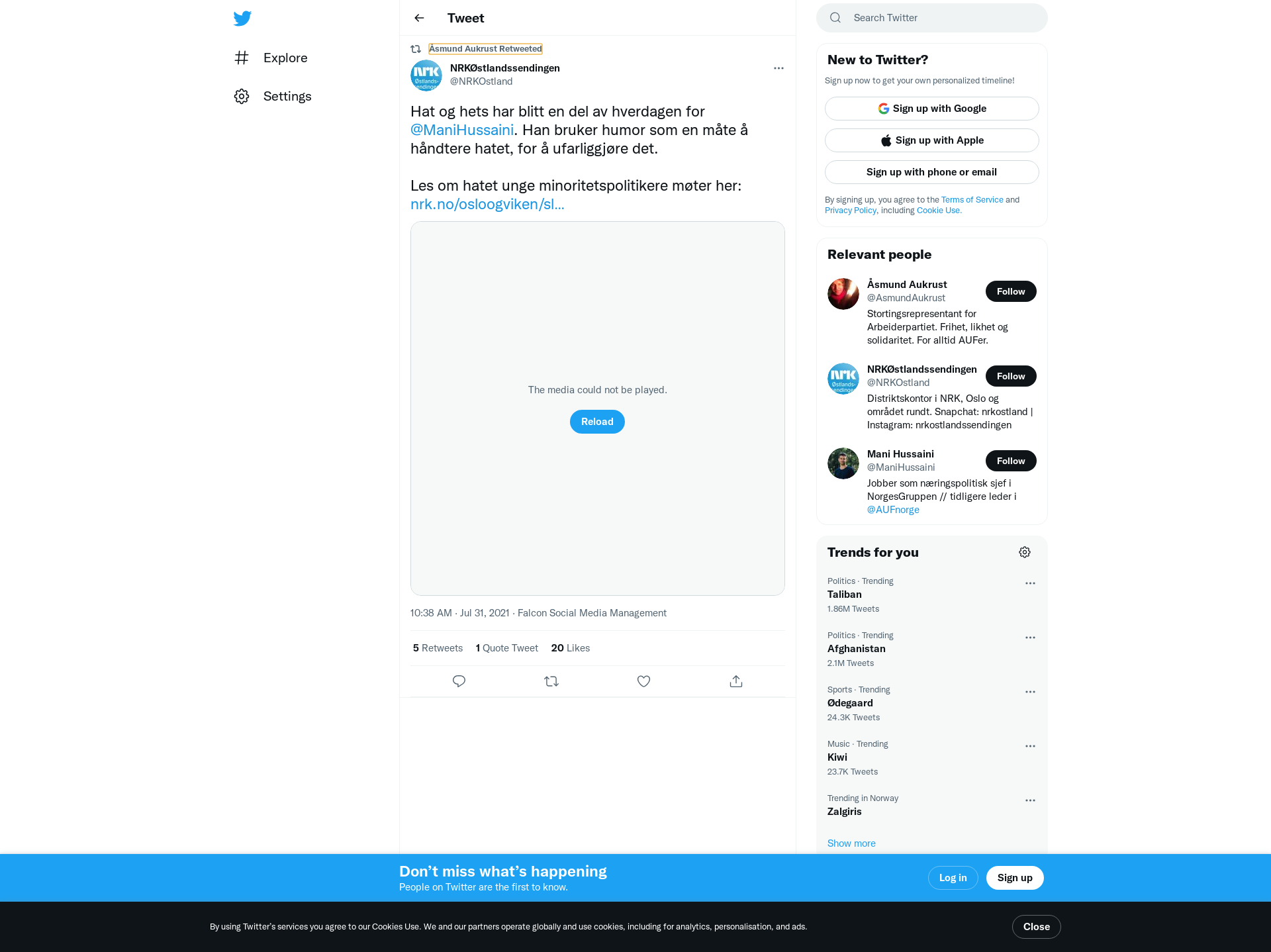Close the cookies notice banner

coord(1037,927)
